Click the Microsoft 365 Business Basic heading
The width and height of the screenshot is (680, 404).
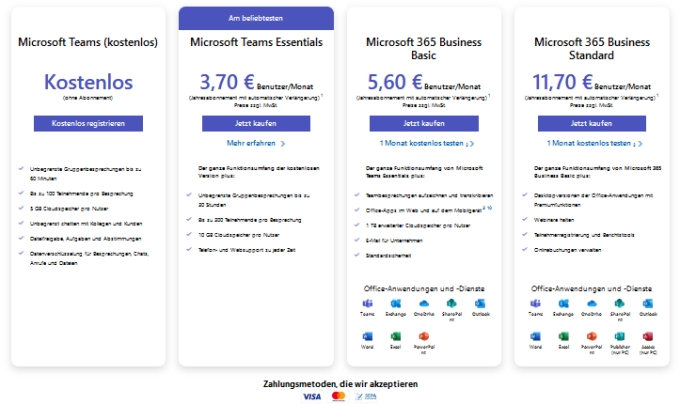(424, 49)
